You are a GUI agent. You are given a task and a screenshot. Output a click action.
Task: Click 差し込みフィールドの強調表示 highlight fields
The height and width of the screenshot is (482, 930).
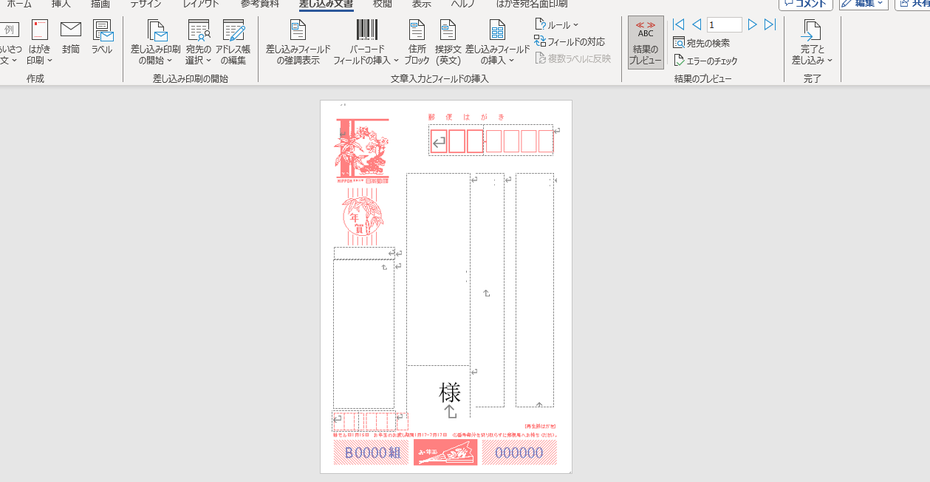tap(298, 43)
